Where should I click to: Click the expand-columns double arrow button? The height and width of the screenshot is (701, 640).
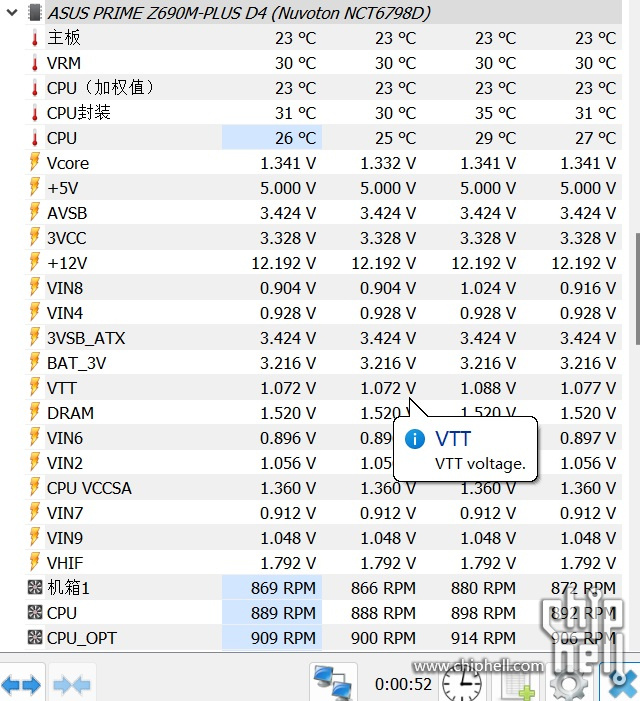coord(21,684)
